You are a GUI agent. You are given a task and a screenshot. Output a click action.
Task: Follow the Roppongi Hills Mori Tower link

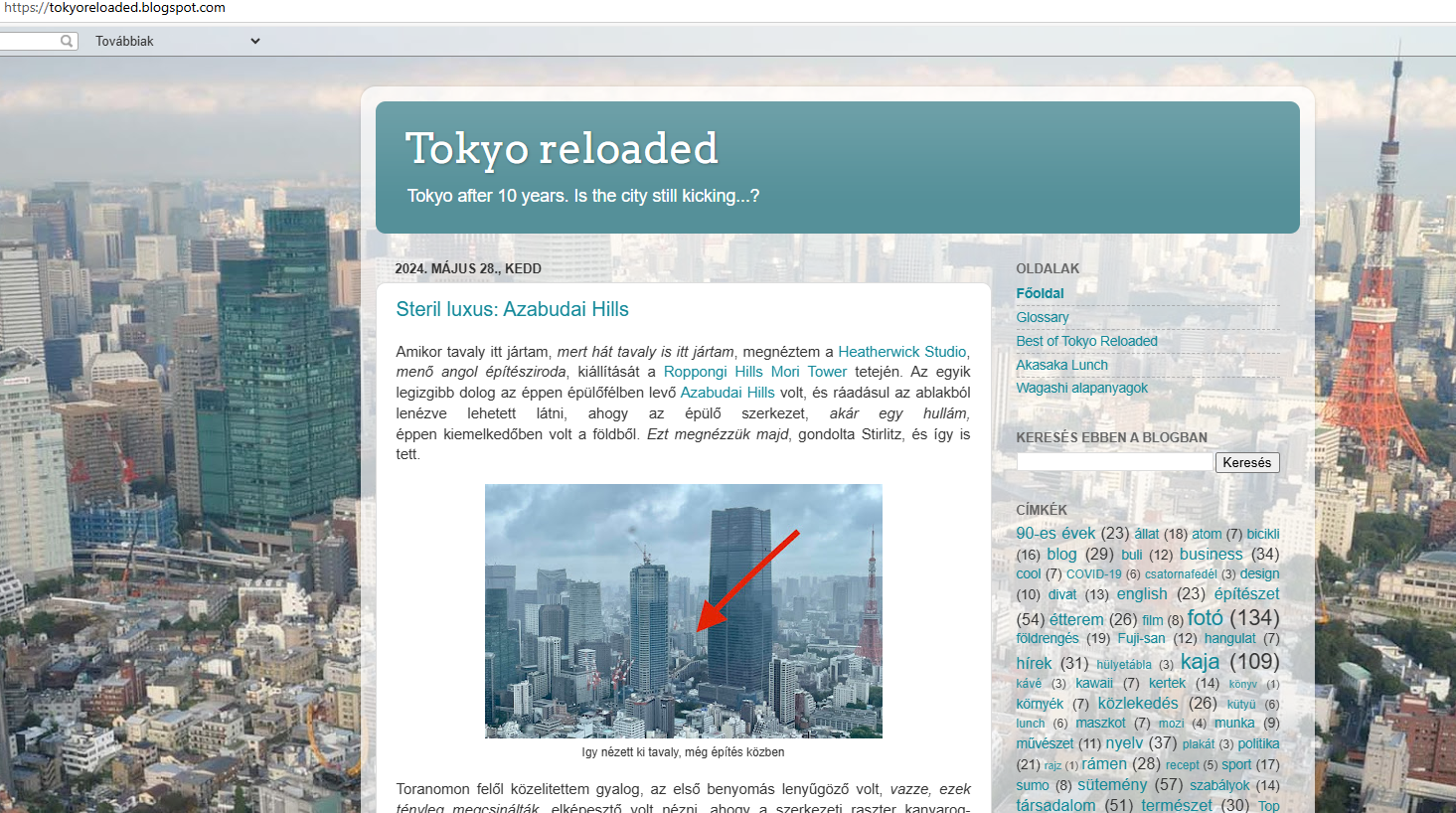click(755, 372)
